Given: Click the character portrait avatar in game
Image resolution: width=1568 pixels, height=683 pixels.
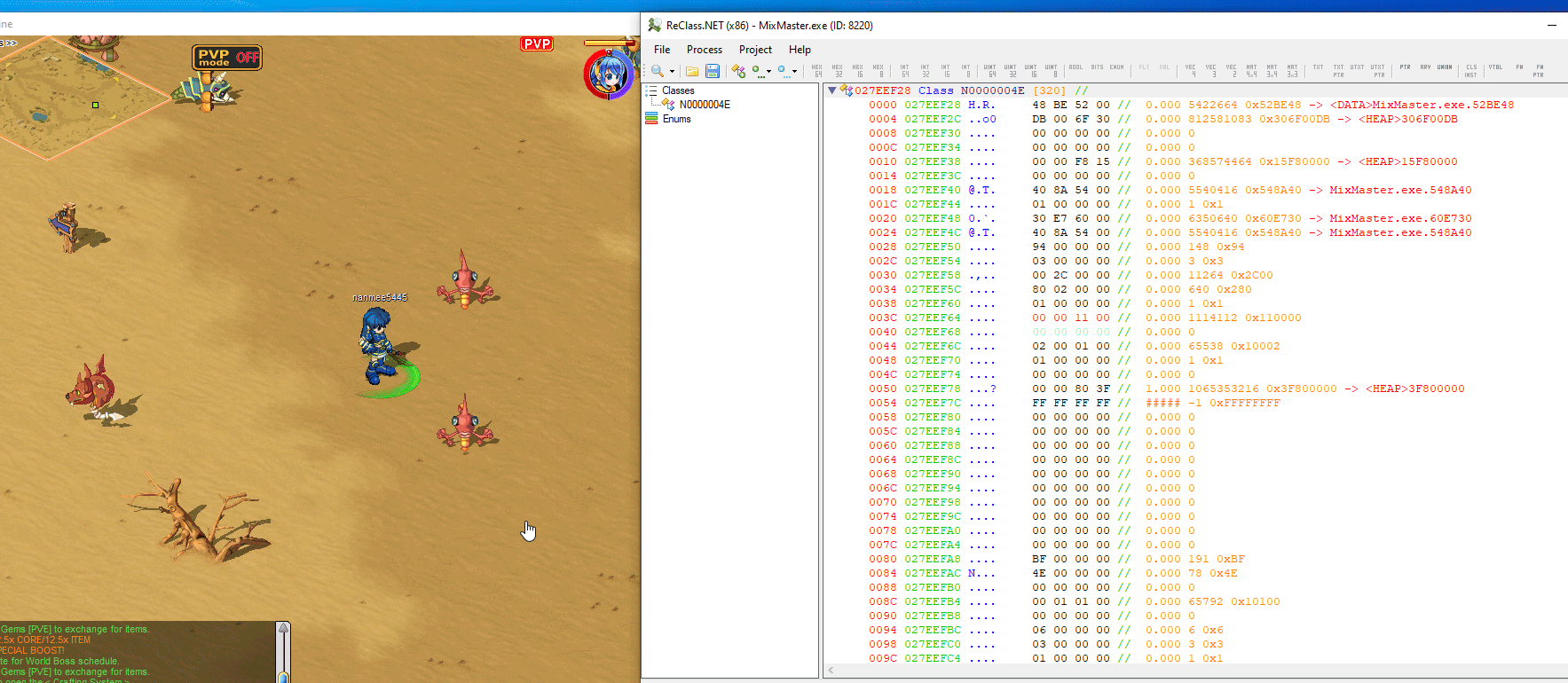Looking at the screenshot, I should click(x=609, y=74).
